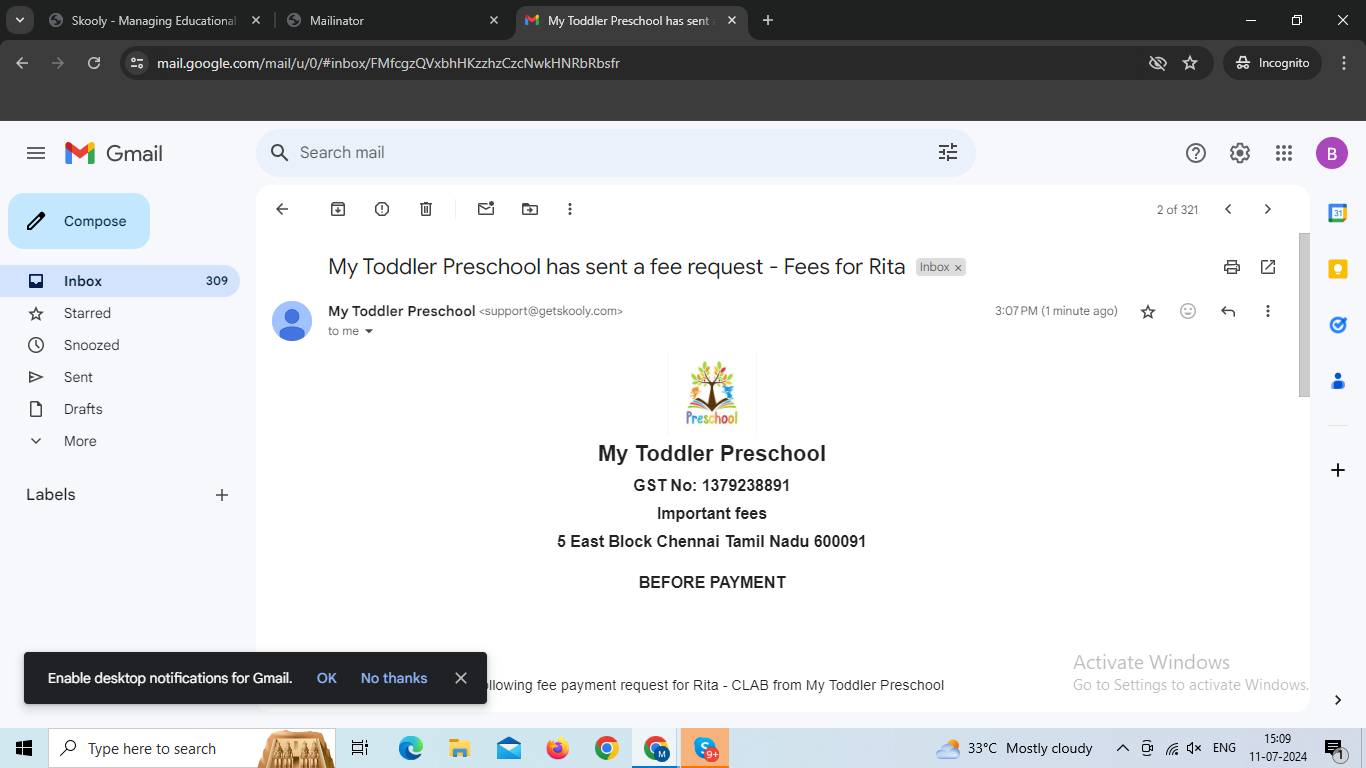Hide the side panel arrow
The image size is (1366, 768).
(x=1338, y=700)
